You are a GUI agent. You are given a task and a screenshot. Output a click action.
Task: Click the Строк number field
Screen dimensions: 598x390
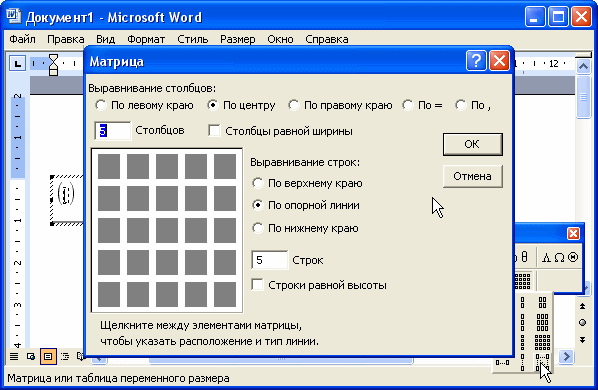tap(269, 260)
